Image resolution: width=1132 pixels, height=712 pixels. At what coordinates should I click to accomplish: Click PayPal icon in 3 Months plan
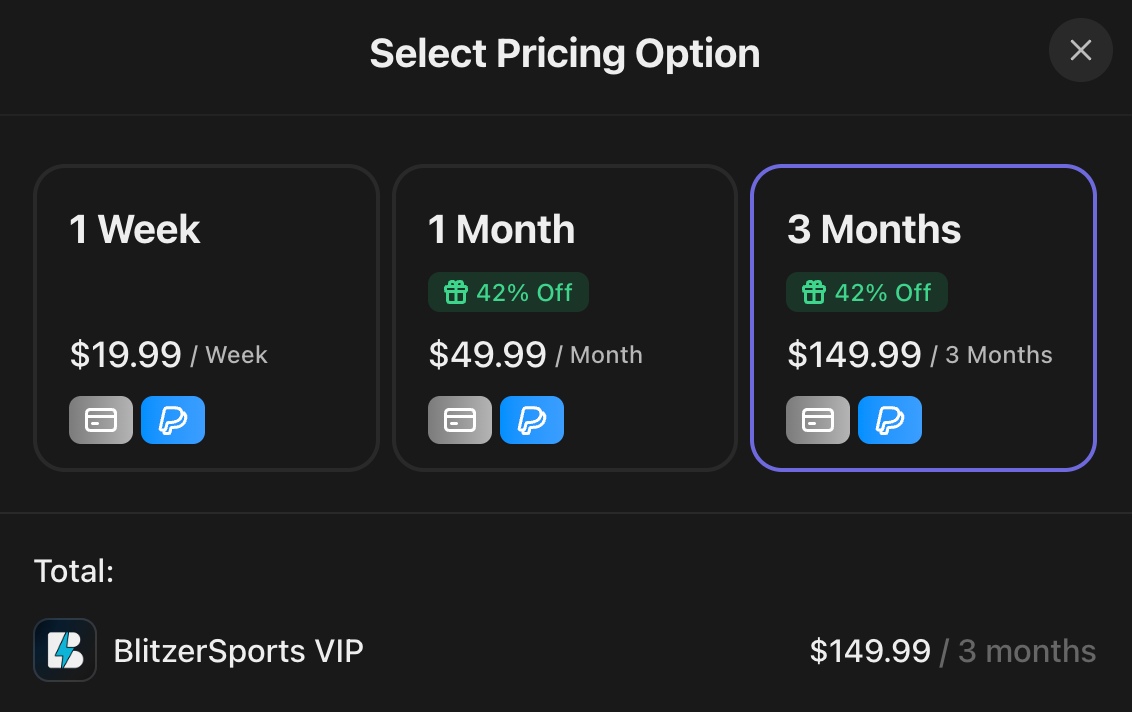coord(890,420)
